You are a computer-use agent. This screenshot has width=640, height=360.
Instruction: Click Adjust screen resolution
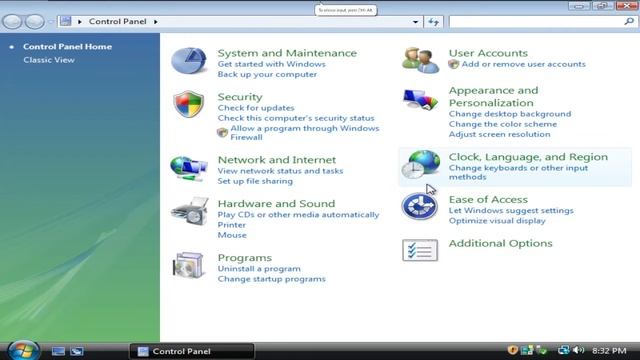tap(499, 134)
